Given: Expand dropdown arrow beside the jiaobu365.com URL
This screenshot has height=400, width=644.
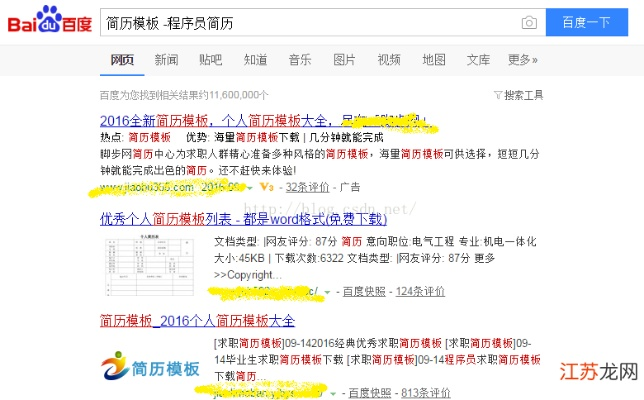Looking at the screenshot, I should tap(250, 188).
